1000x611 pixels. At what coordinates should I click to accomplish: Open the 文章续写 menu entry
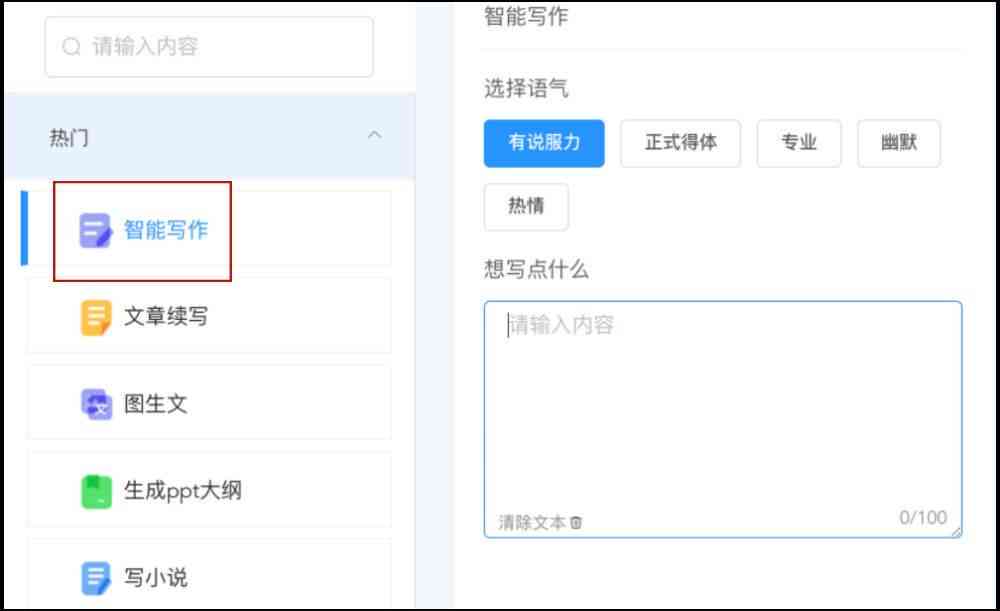click(x=209, y=316)
